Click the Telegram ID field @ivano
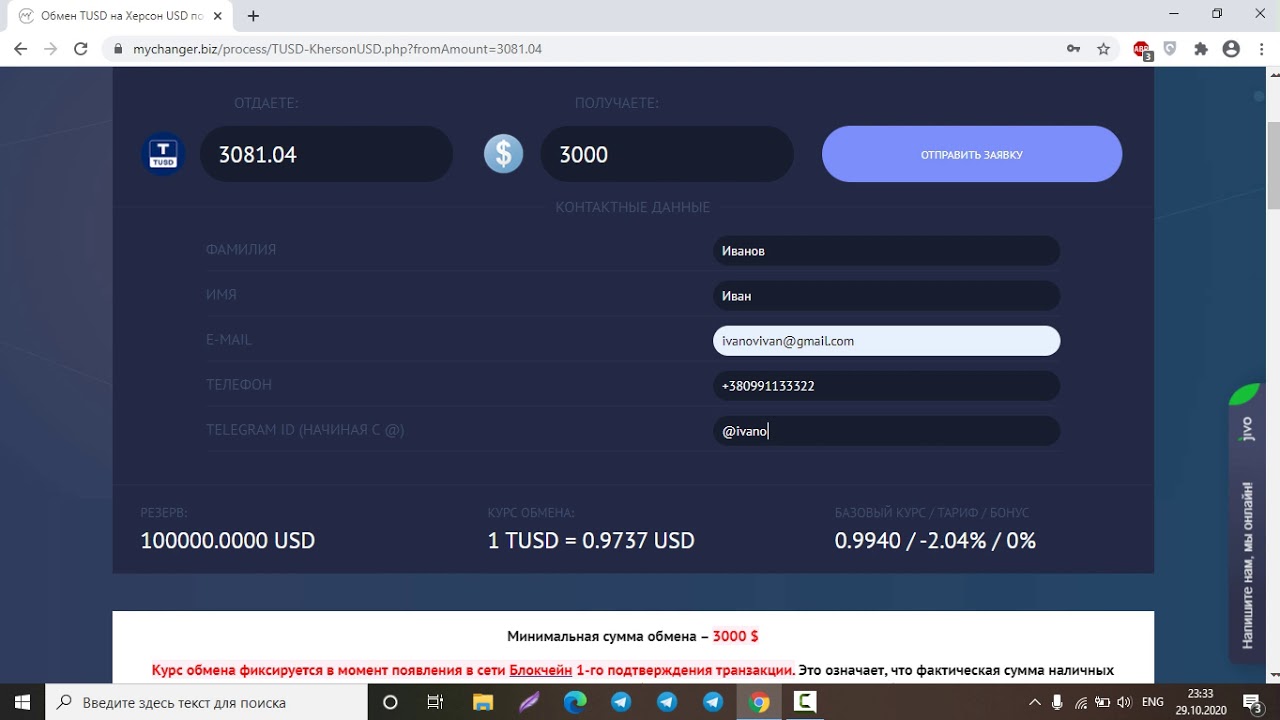 pos(886,431)
